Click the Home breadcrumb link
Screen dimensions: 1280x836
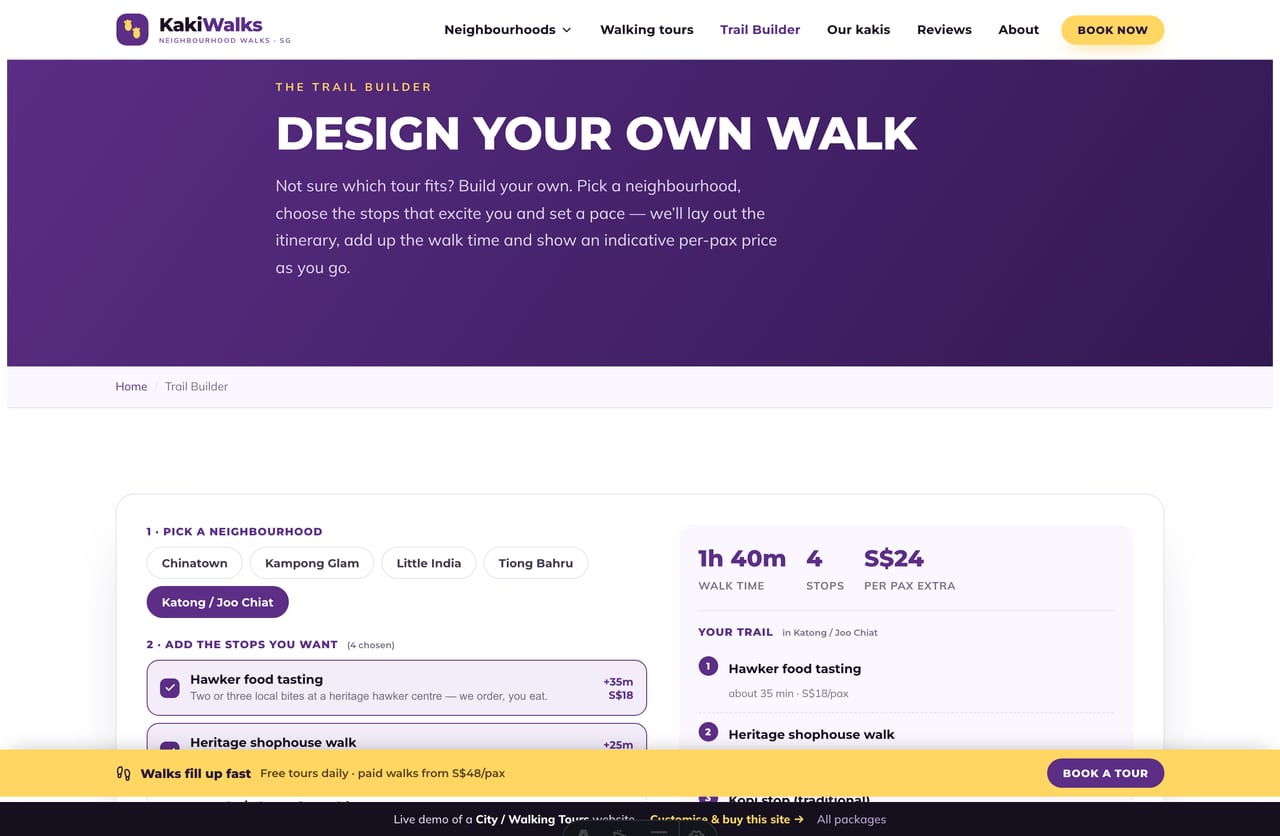(x=131, y=386)
